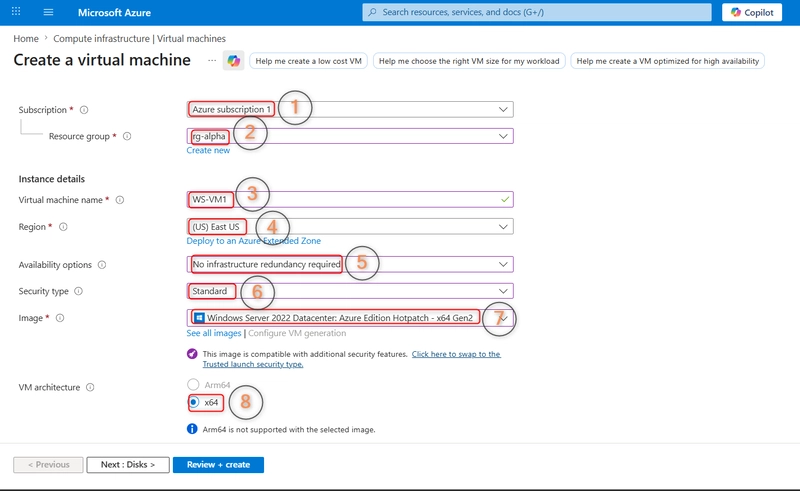Click the Previous button
800x491 pixels.
(48, 464)
